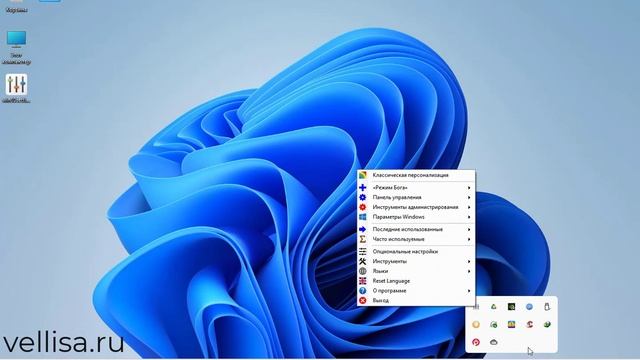640x360 pixels.
Task: Click the dark green ball tray icon
Action: click(547, 324)
